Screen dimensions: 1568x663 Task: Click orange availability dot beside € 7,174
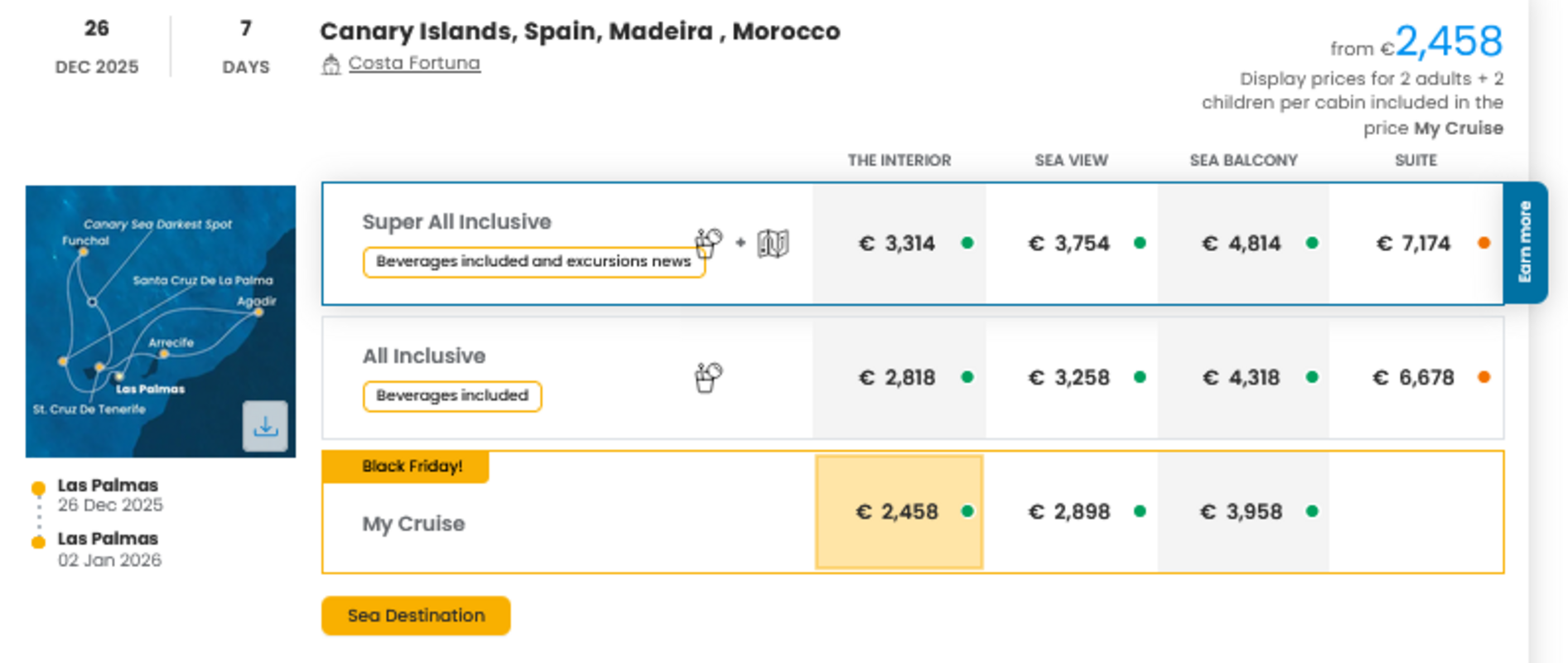coord(1484,243)
